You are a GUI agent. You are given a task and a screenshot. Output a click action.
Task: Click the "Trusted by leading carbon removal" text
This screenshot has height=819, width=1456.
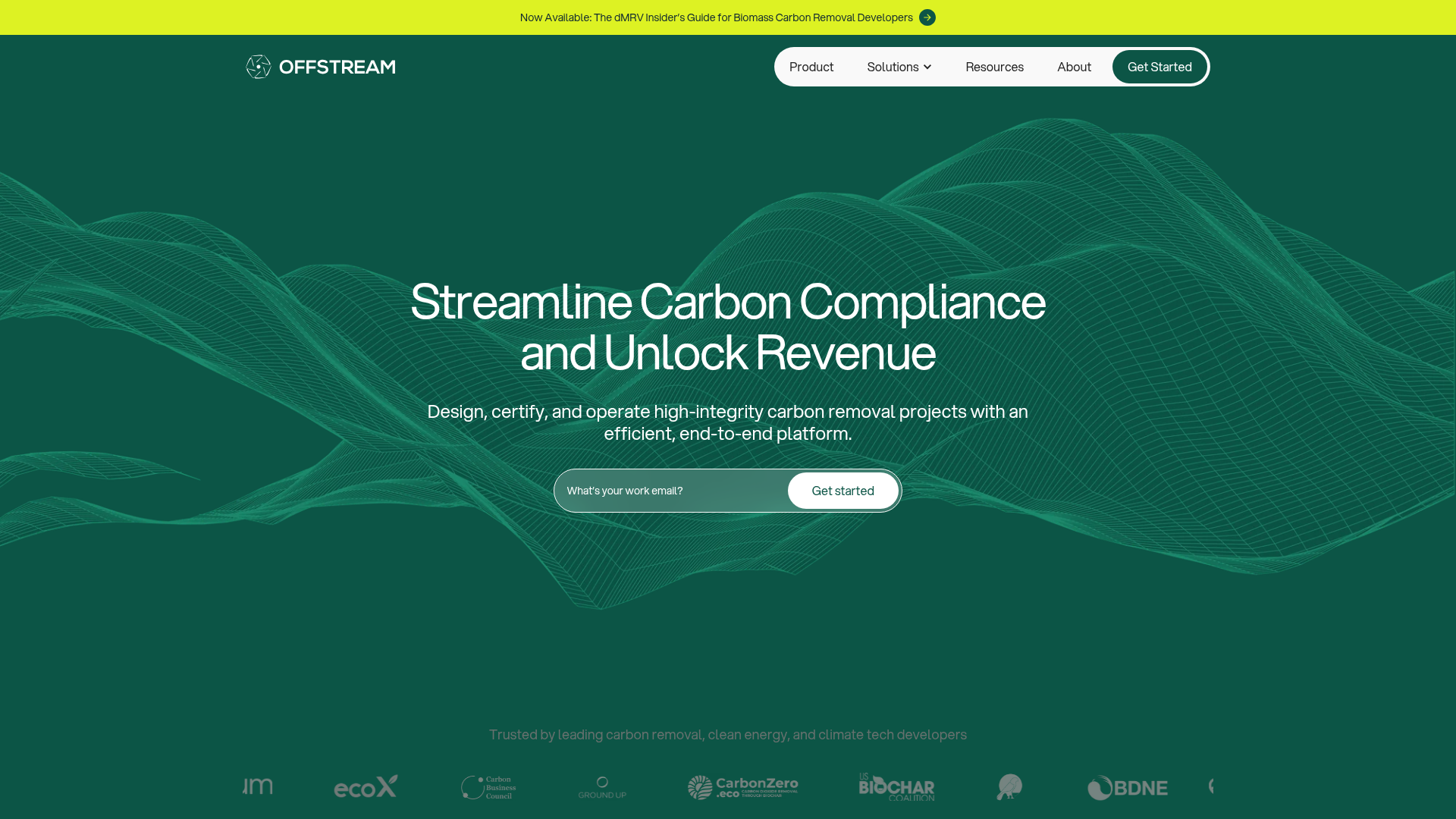[728, 734]
